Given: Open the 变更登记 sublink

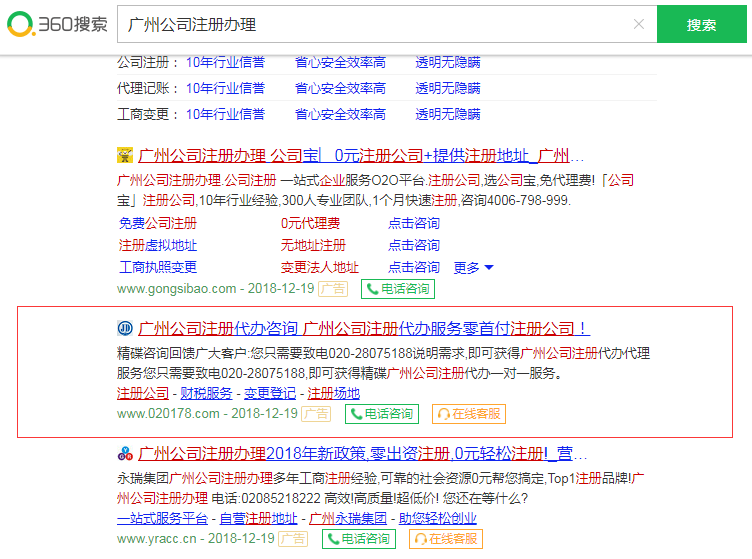Looking at the screenshot, I should pos(270,393).
